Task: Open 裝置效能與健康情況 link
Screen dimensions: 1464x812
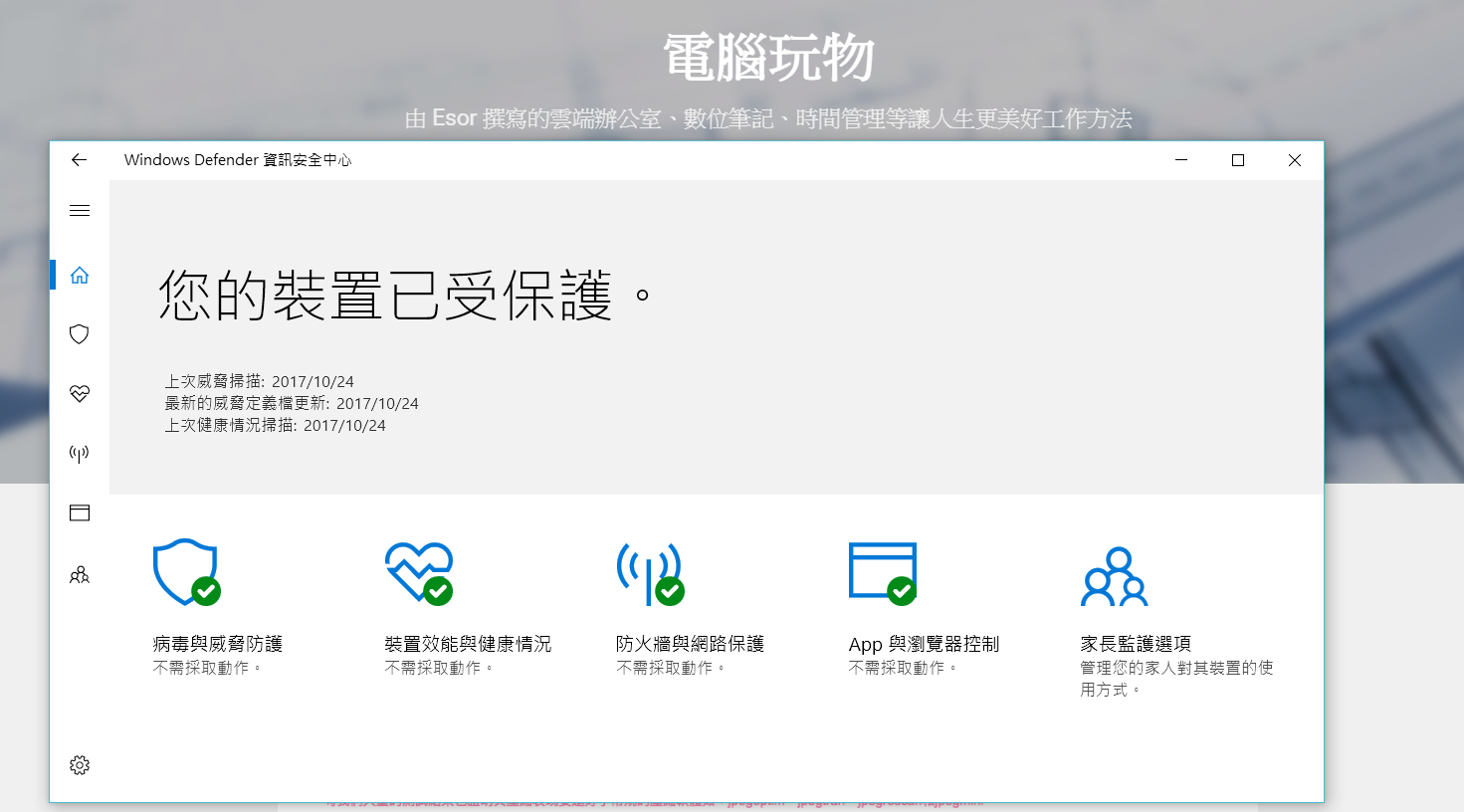Action: pyautogui.click(x=468, y=644)
